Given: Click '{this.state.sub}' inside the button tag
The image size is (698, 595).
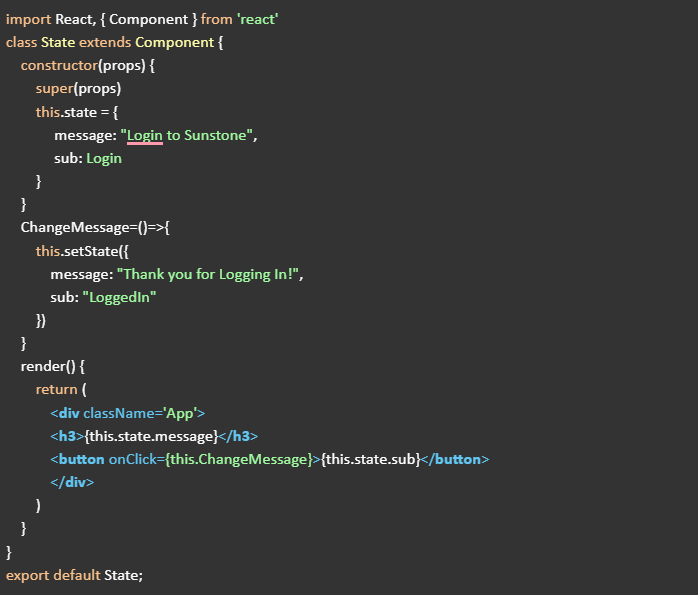Looking at the screenshot, I should [x=370, y=459].
